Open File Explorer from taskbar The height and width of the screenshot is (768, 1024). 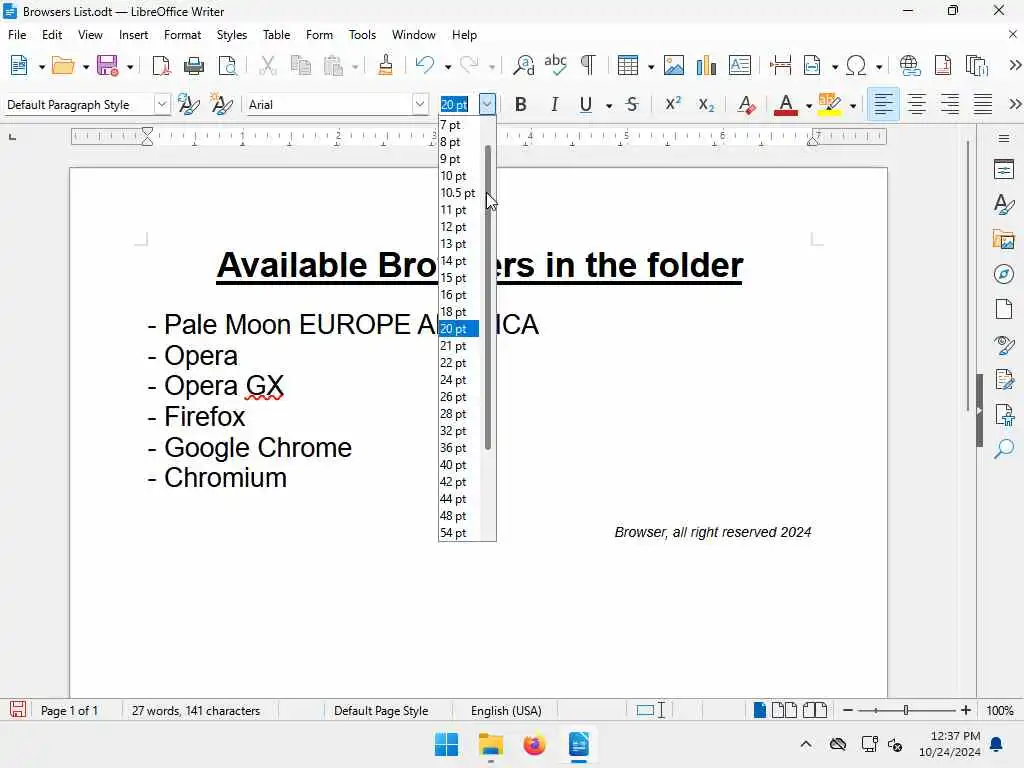pyautogui.click(x=490, y=744)
